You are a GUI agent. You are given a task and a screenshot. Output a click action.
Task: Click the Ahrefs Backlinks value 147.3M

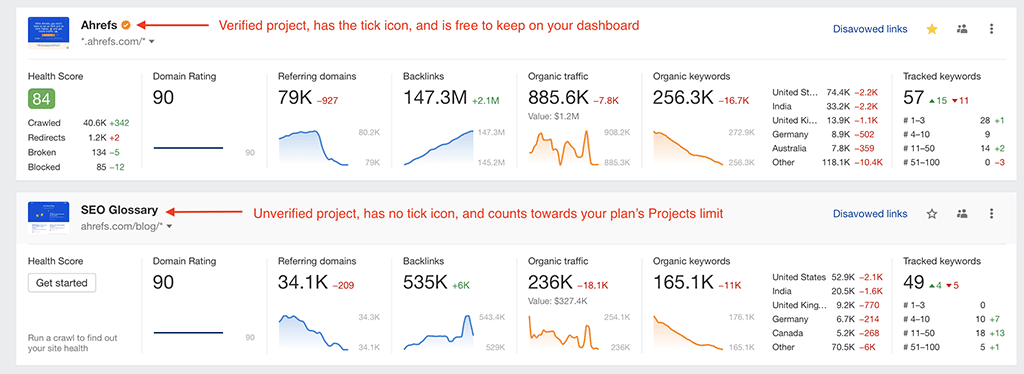435,98
